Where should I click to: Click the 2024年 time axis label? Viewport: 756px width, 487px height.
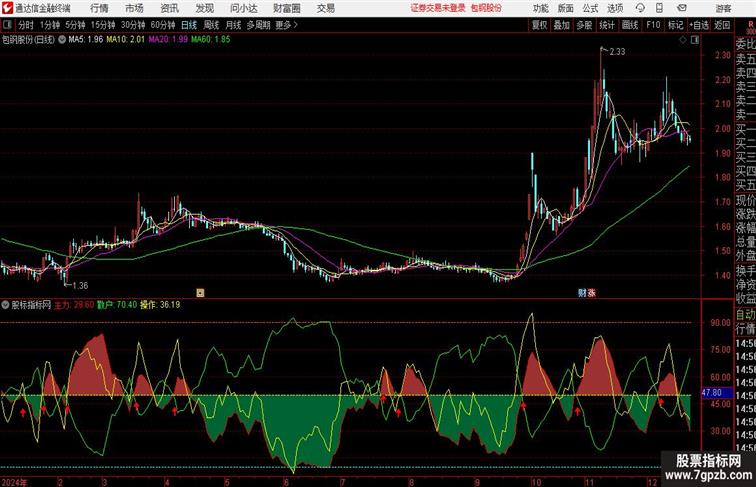(x=14, y=482)
